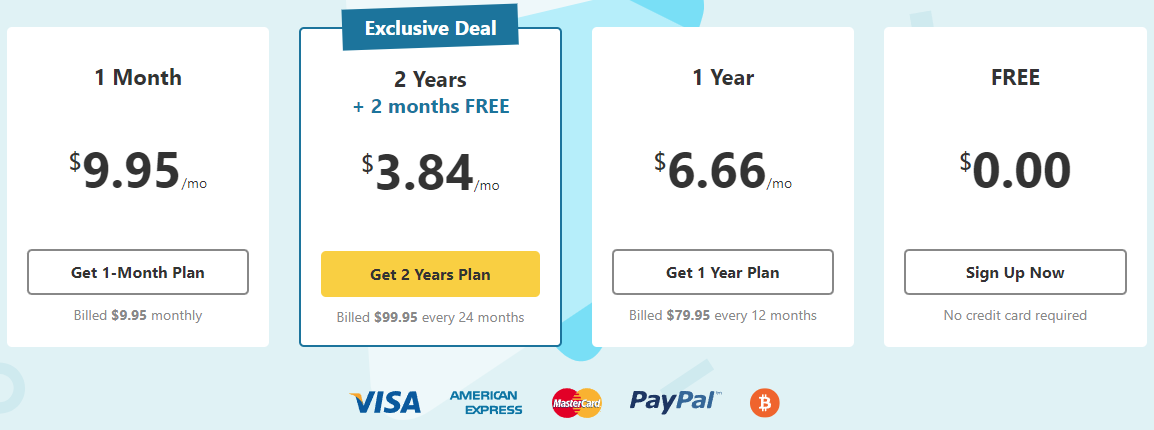Click the yellow Get 2 Years Plan button
This screenshot has width=1154, height=430.
(431, 275)
